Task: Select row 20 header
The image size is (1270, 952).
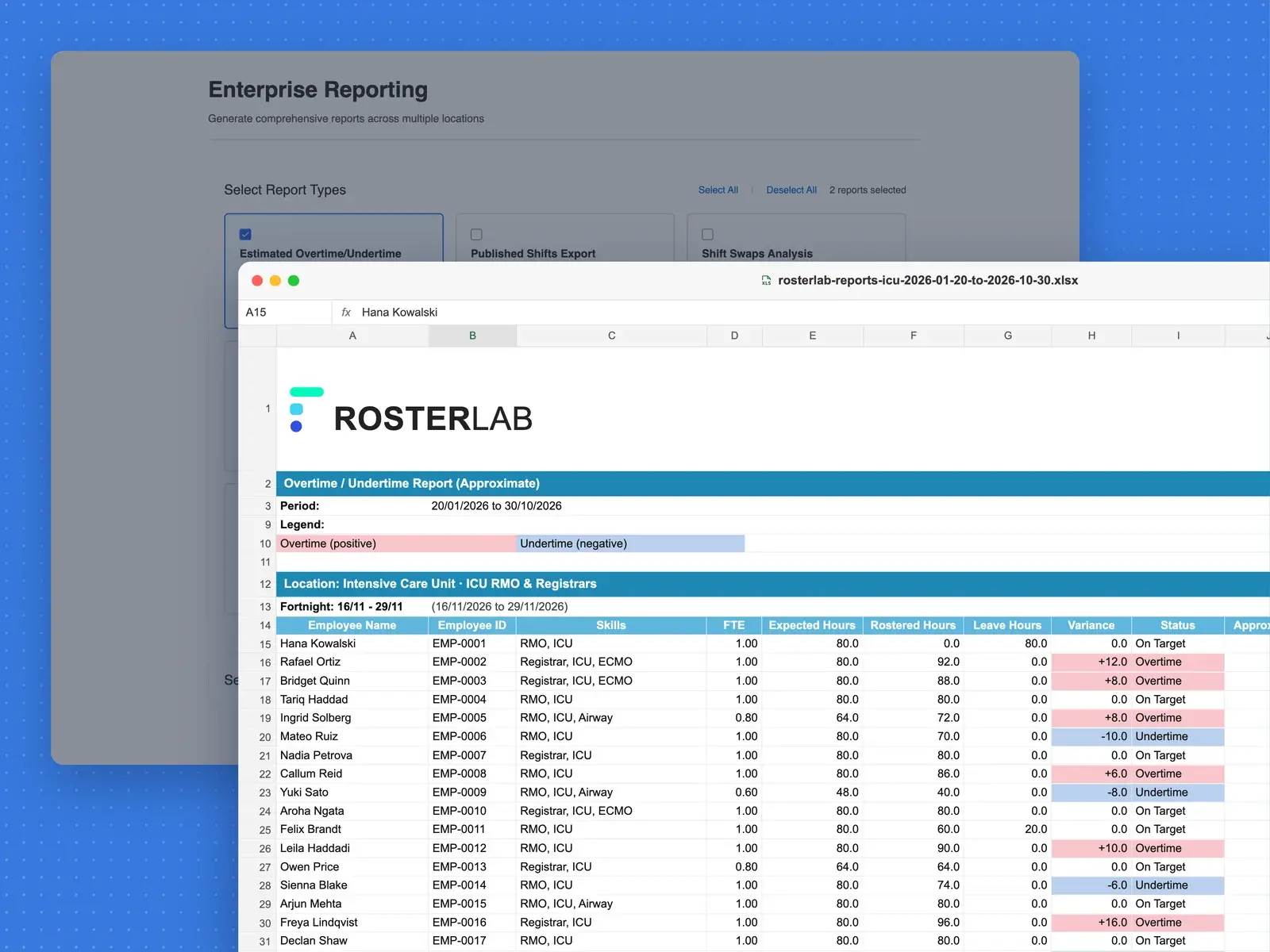Action: tap(258, 737)
